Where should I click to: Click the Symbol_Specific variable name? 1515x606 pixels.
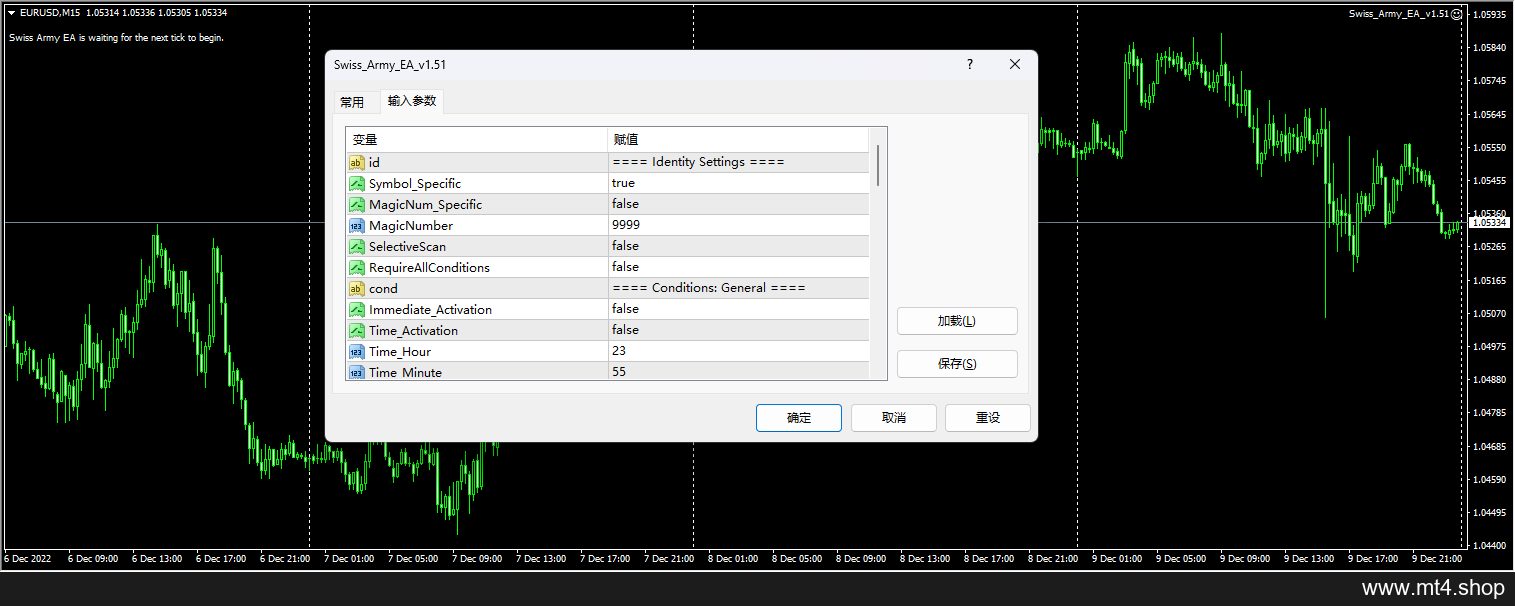415,184
